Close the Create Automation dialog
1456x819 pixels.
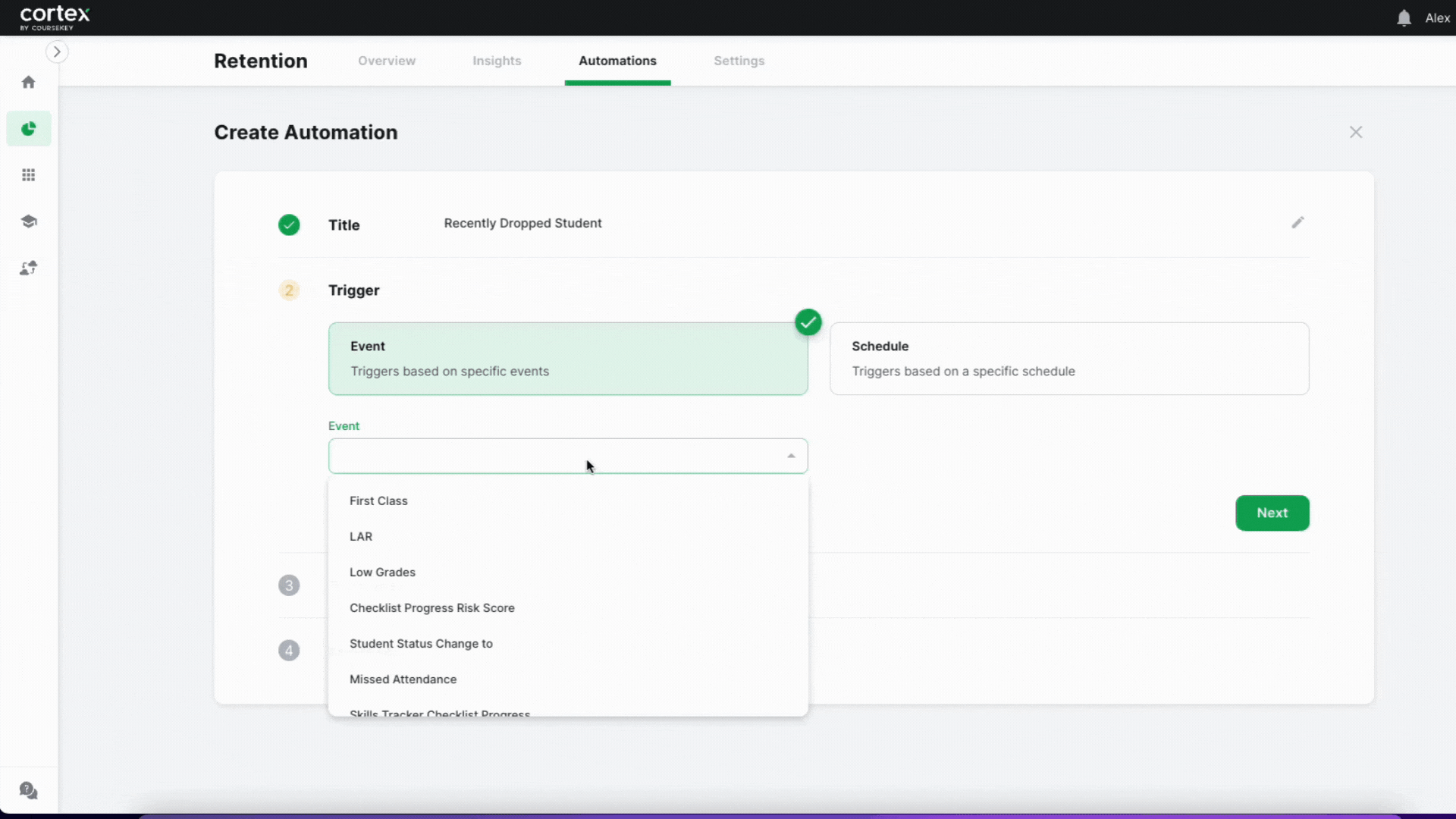tap(1356, 132)
